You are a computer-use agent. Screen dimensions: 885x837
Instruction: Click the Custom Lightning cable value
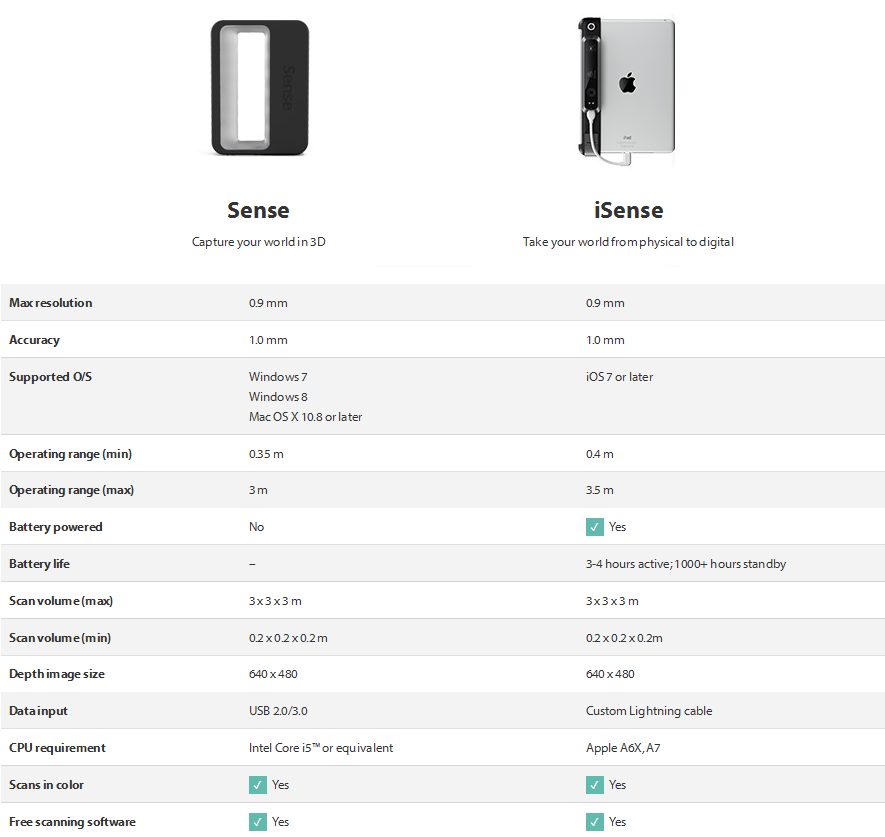649,711
